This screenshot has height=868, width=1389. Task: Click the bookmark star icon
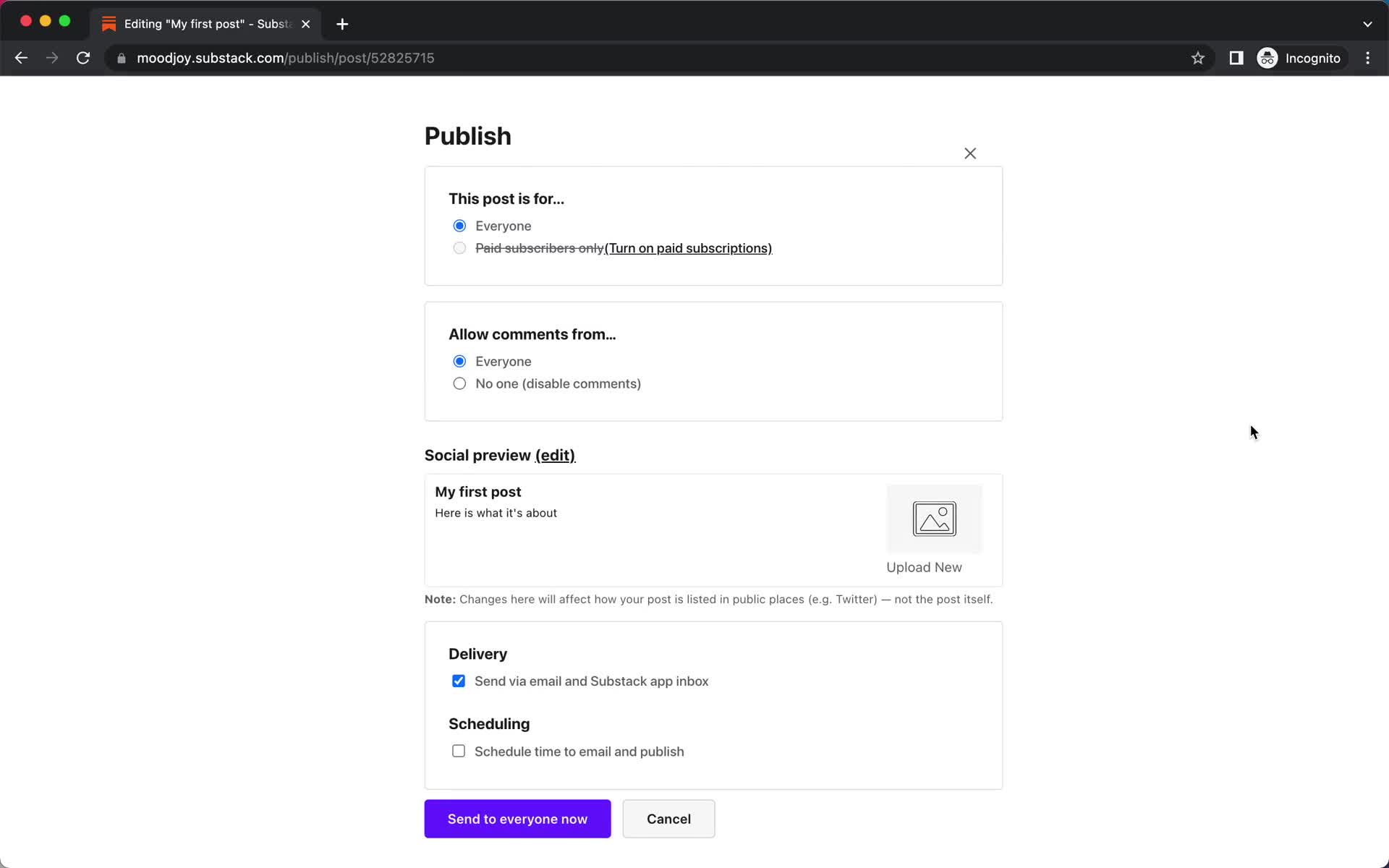coord(1199,58)
